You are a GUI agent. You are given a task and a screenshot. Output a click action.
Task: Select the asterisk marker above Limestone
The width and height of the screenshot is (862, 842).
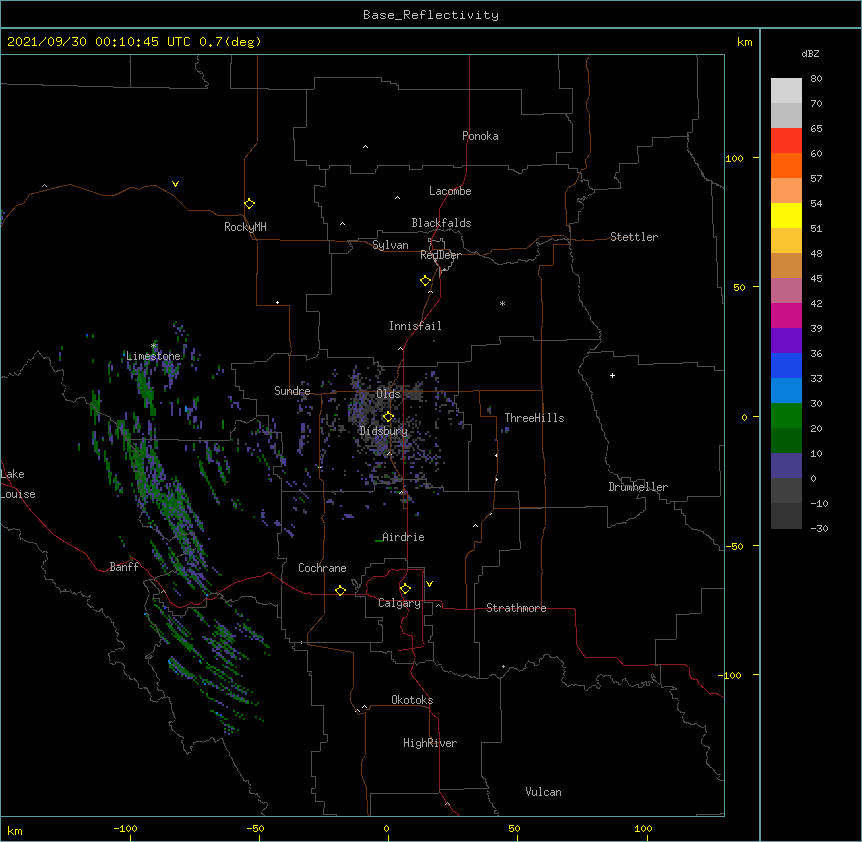(x=154, y=346)
